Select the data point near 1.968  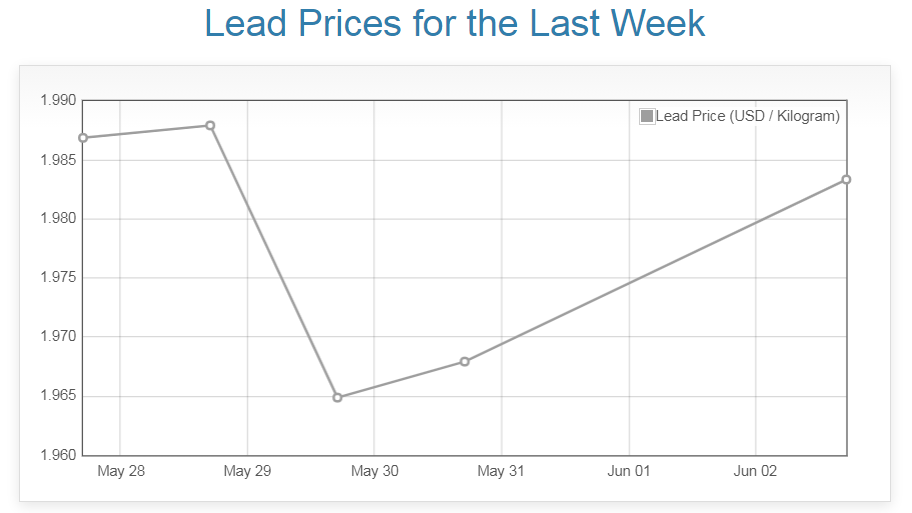coord(465,361)
